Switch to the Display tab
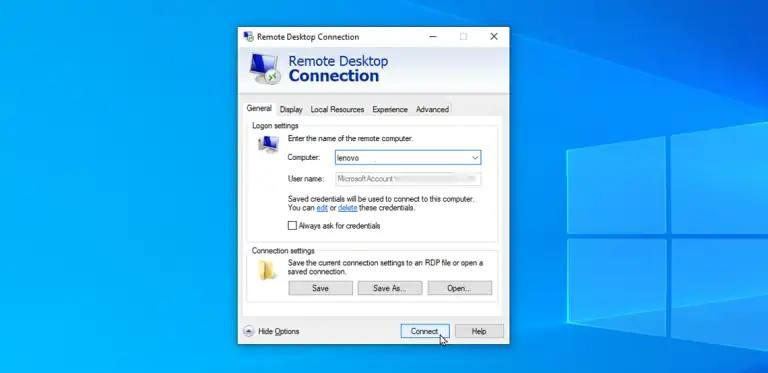 (291, 110)
